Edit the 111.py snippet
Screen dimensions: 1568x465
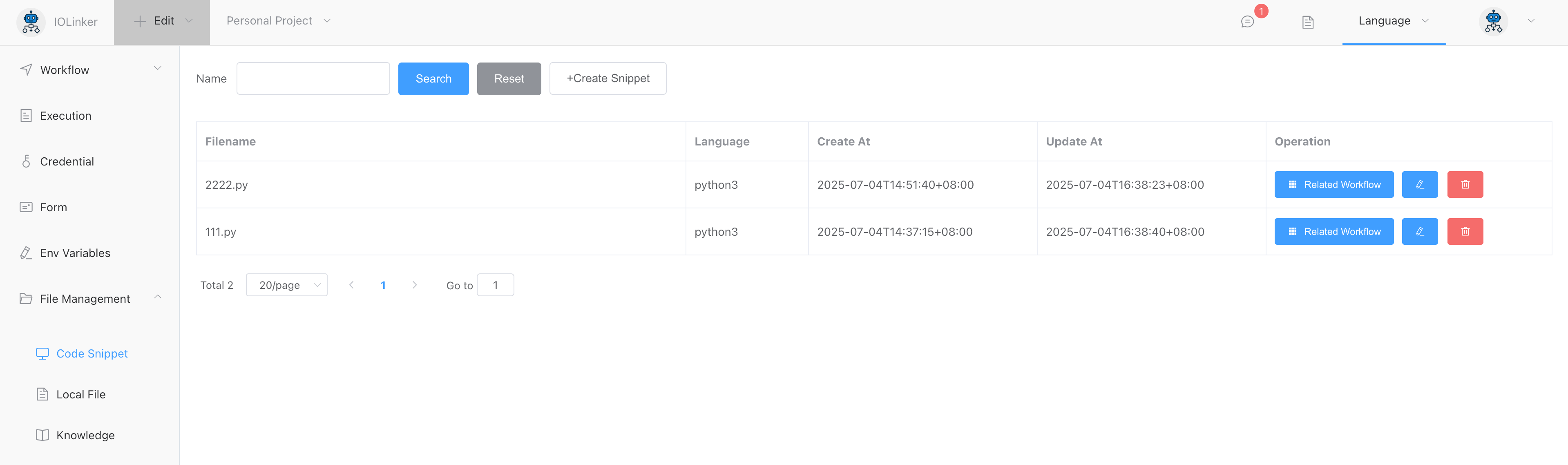1419,231
